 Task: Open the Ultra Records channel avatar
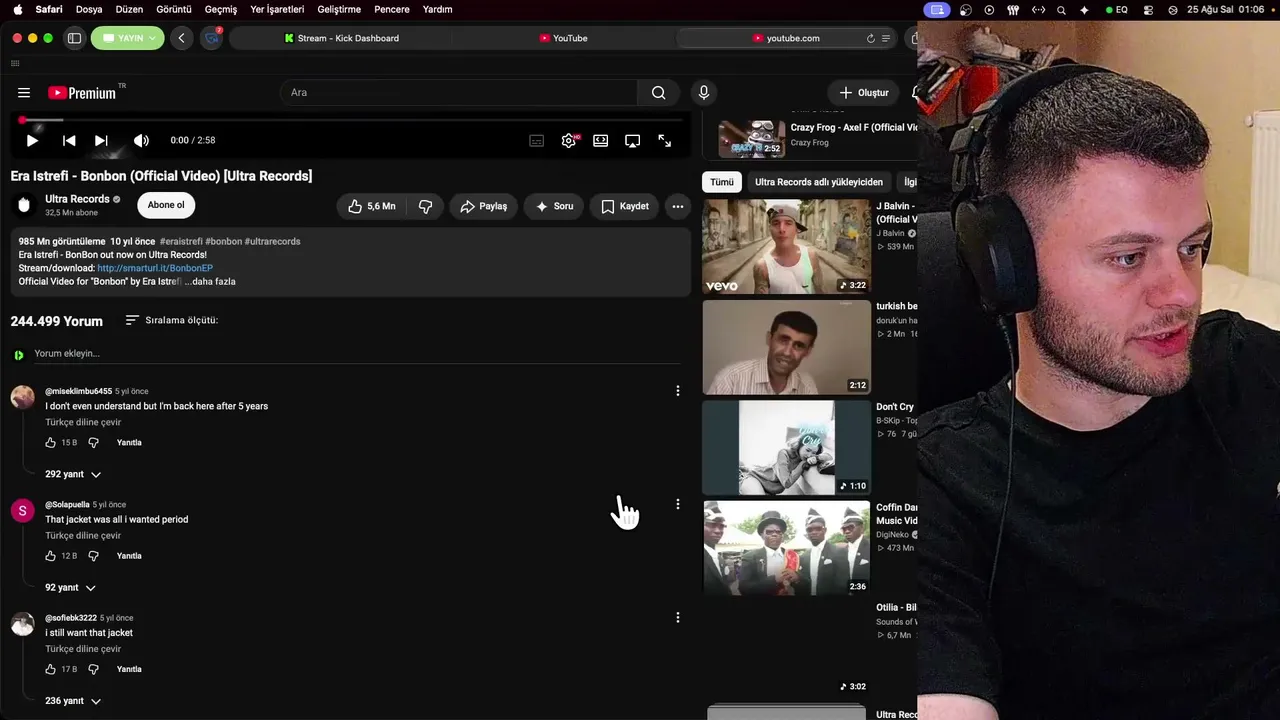[x=24, y=205]
